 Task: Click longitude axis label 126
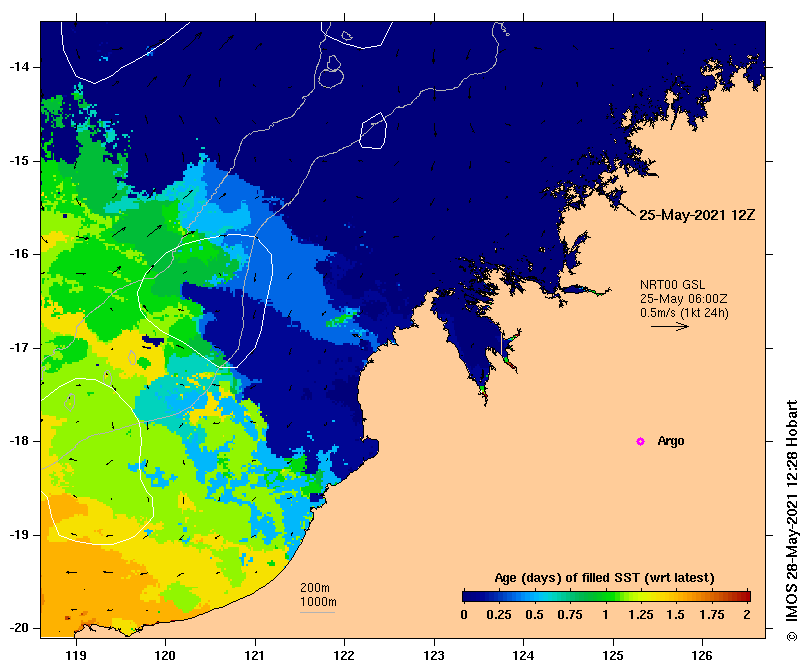702,655
